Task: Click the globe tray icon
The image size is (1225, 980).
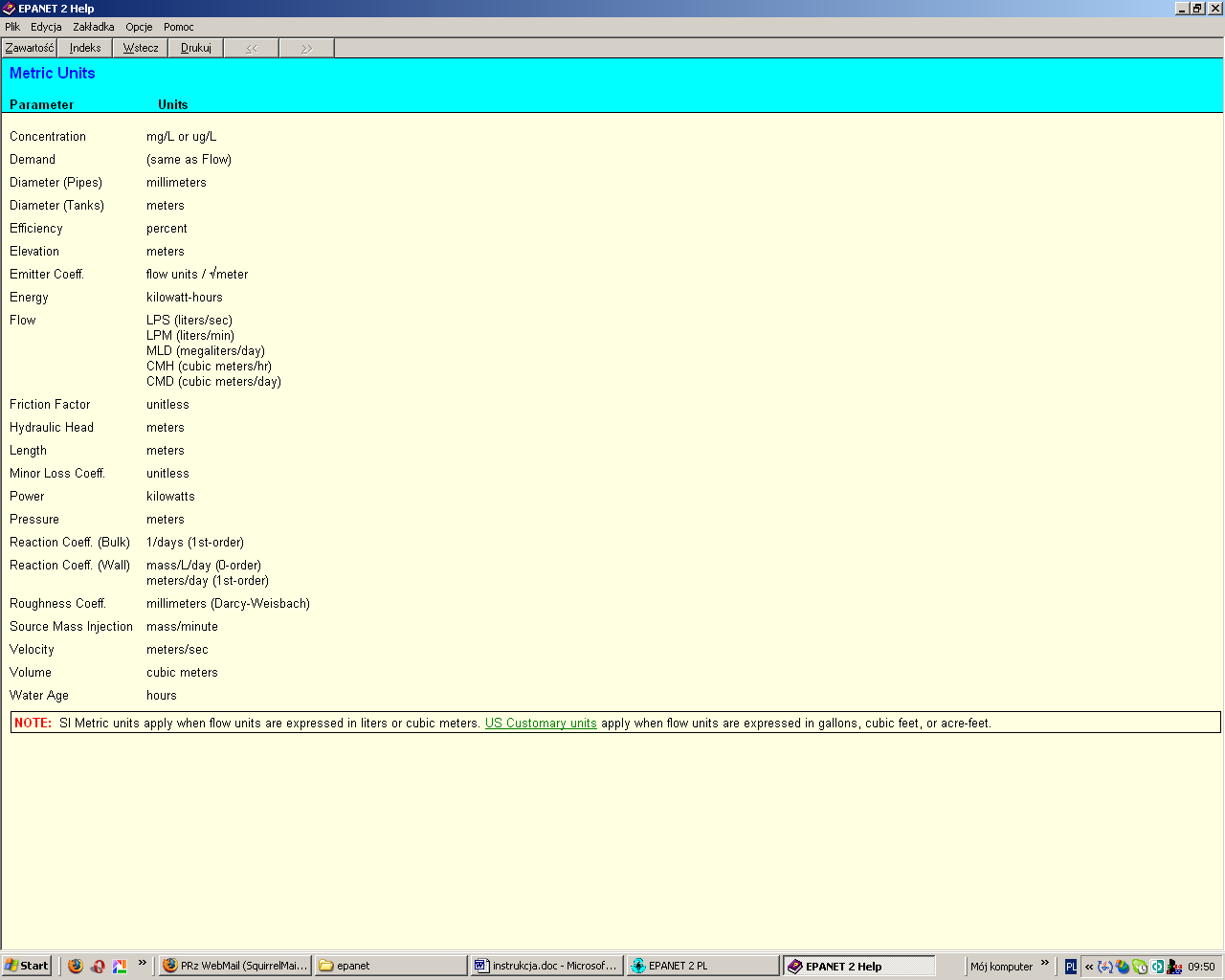Action: 1123,967
